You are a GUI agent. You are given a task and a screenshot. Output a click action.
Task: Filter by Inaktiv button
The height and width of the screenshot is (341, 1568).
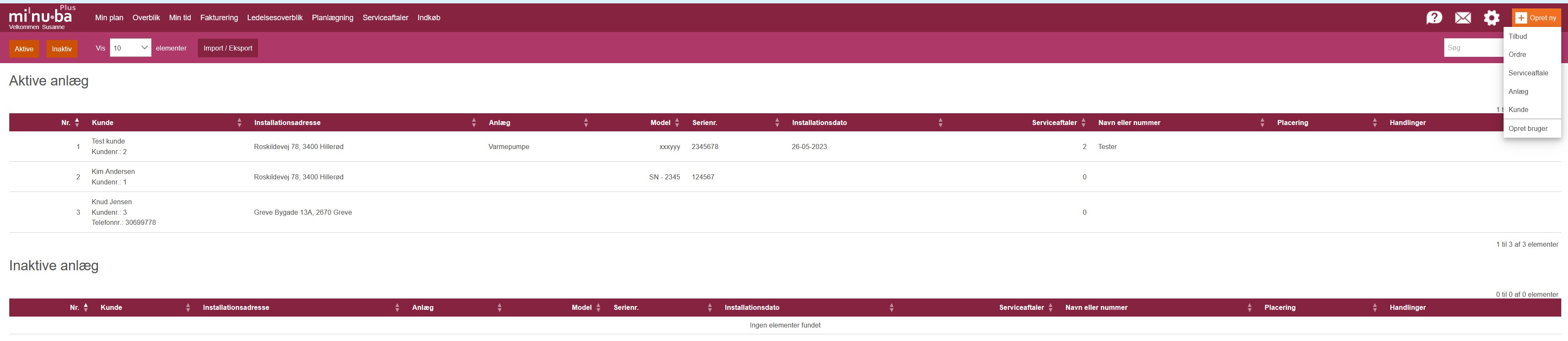(x=61, y=49)
